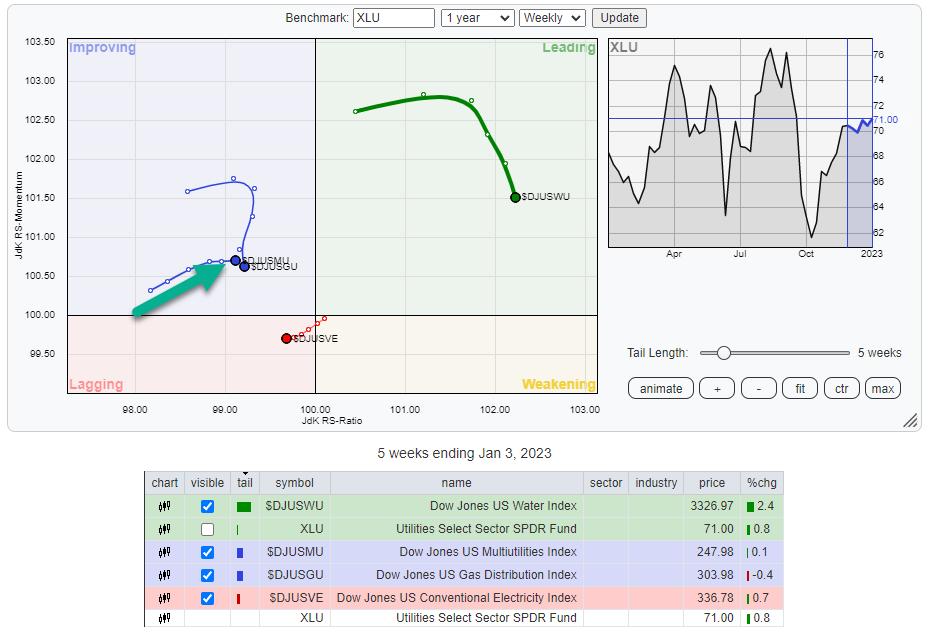Click the sort arrow above tail column

[x=245, y=473]
